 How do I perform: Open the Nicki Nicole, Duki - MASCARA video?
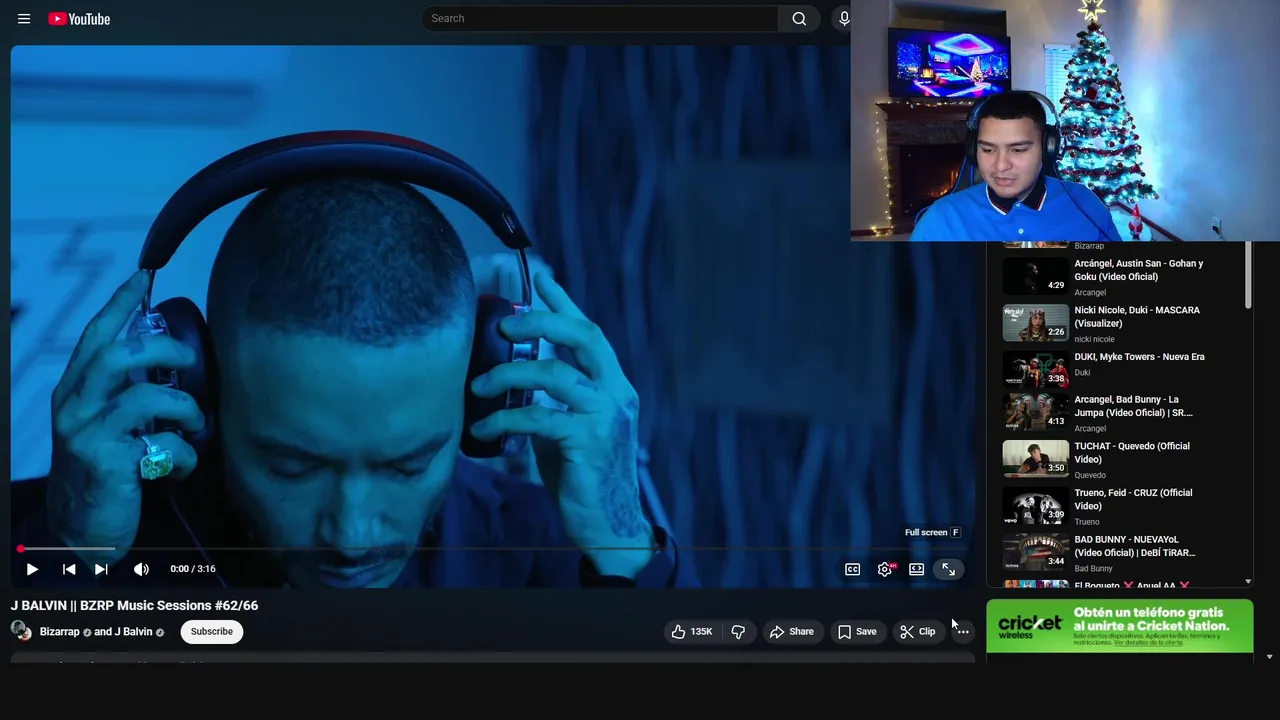point(1137,316)
